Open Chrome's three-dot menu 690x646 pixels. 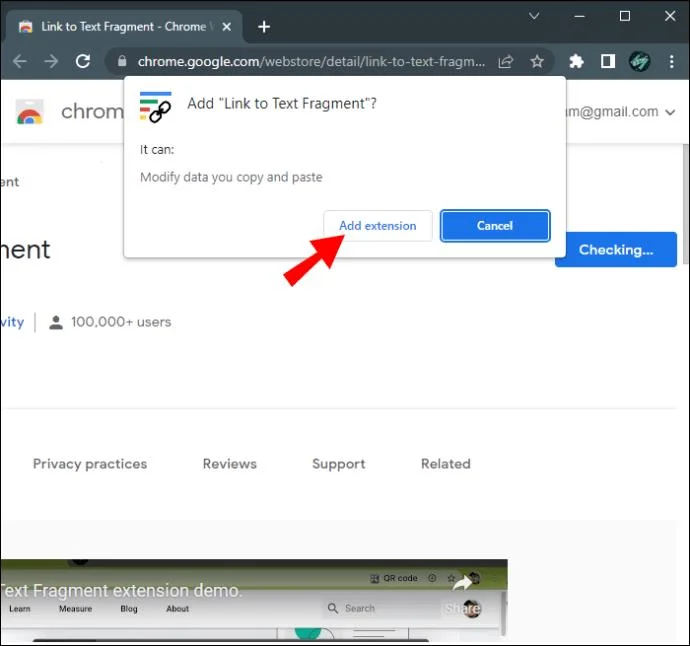pos(672,61)
